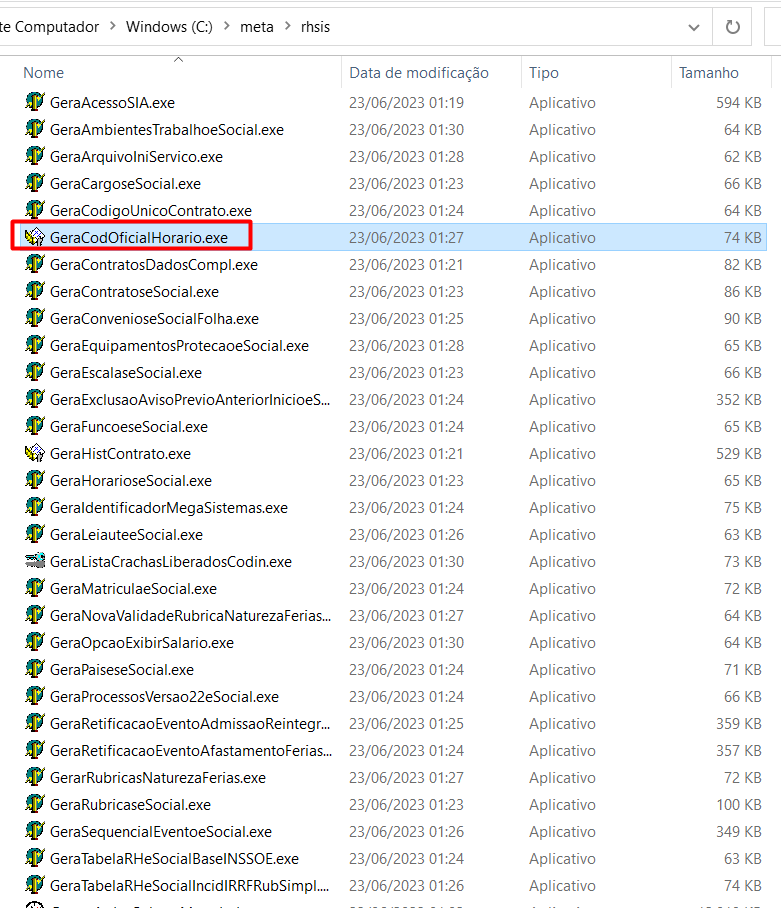Select the GeraCodOficialHorario.exe icon
This screenshot has width=781, height=911.
point(35,237)
